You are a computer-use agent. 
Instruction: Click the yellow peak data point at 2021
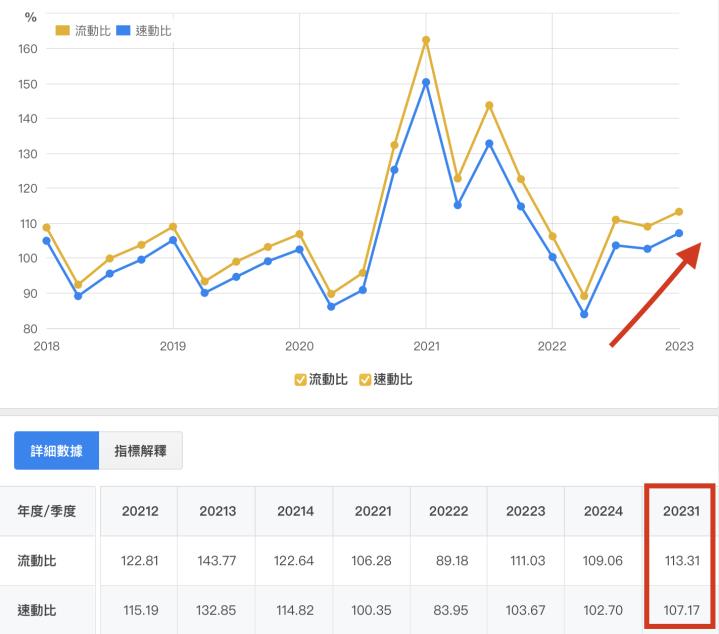[426, 40]
